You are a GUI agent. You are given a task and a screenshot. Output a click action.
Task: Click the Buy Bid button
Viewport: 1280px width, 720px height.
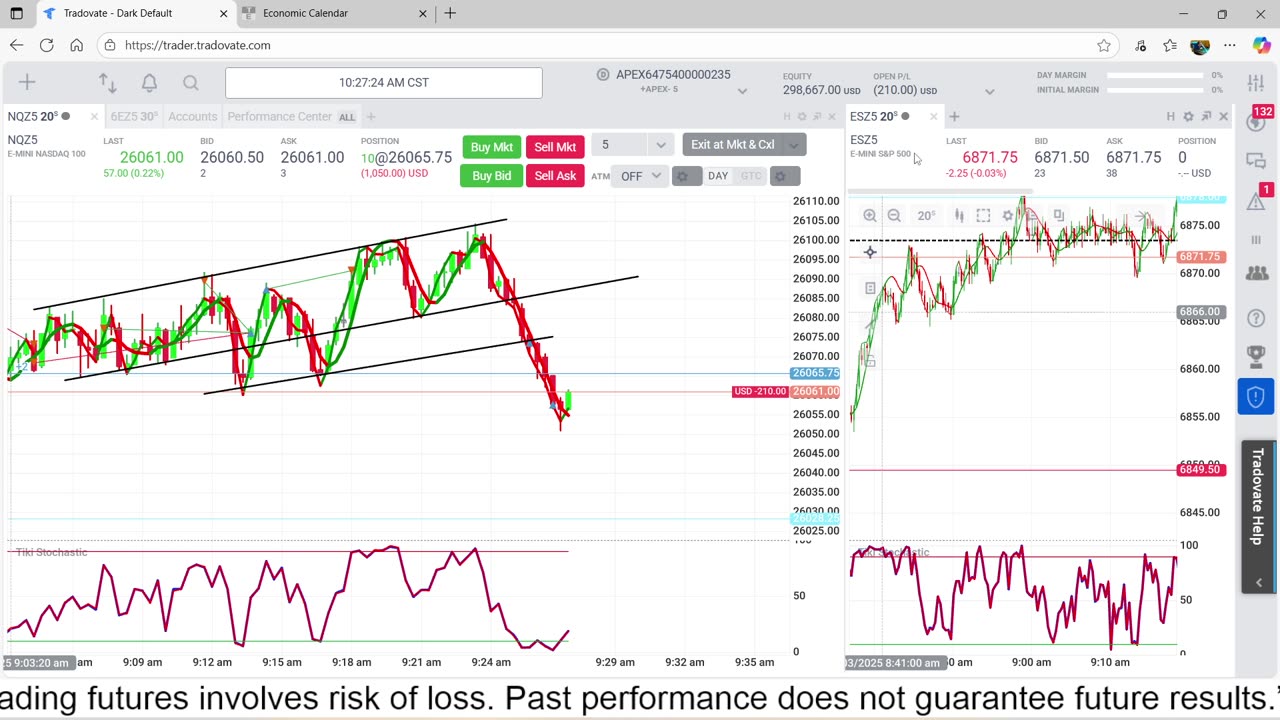491,176
